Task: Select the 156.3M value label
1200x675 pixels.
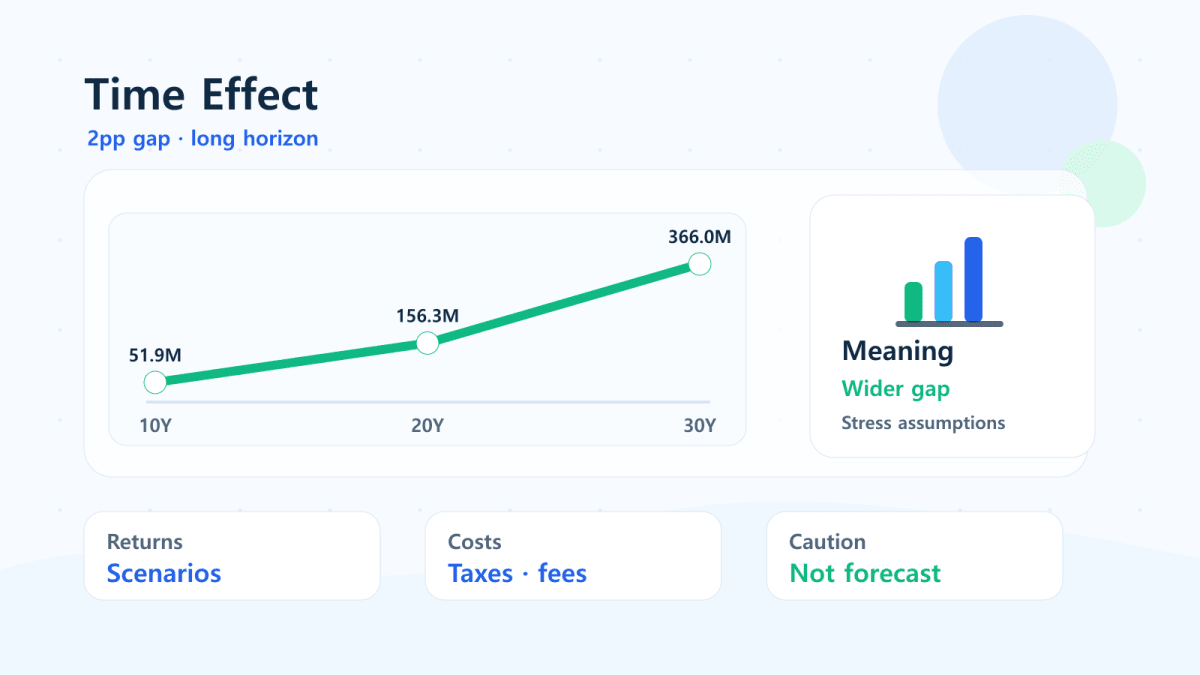Action: 427,315
